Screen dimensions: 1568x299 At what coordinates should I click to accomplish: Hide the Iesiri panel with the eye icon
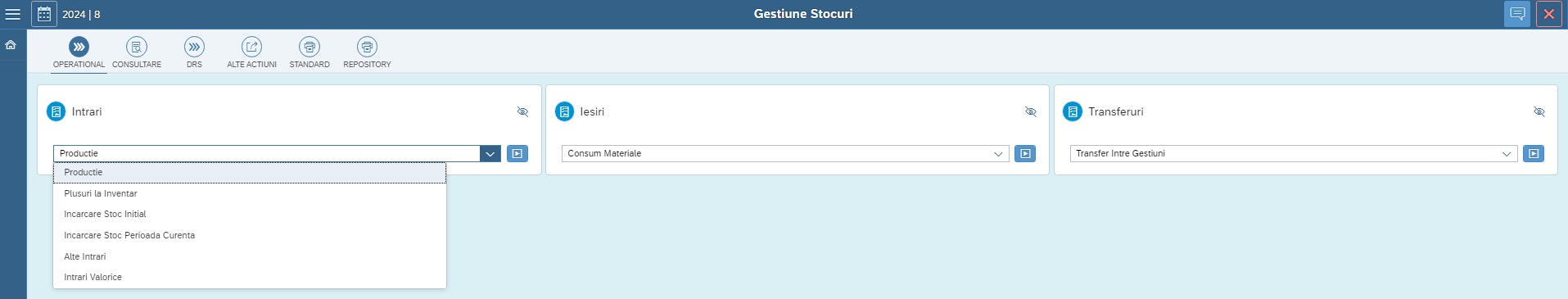click(x=1031, y=111)
